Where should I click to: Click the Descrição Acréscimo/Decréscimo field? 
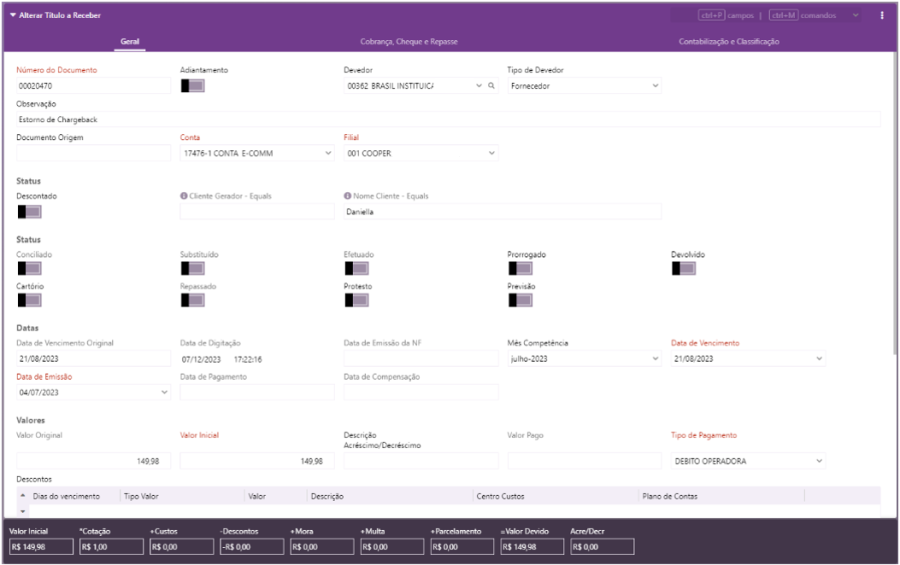click(421, 461)
